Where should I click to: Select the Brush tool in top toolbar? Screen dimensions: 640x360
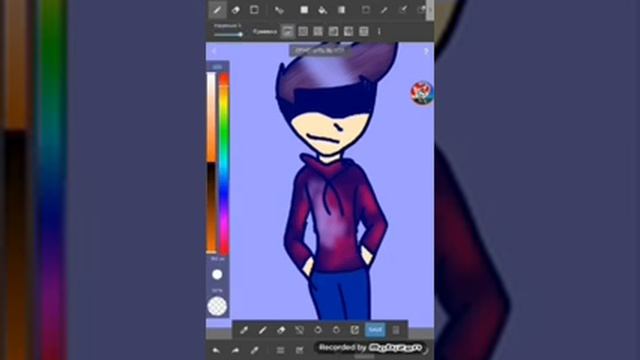pyautogui.click(x=218, y=10)
